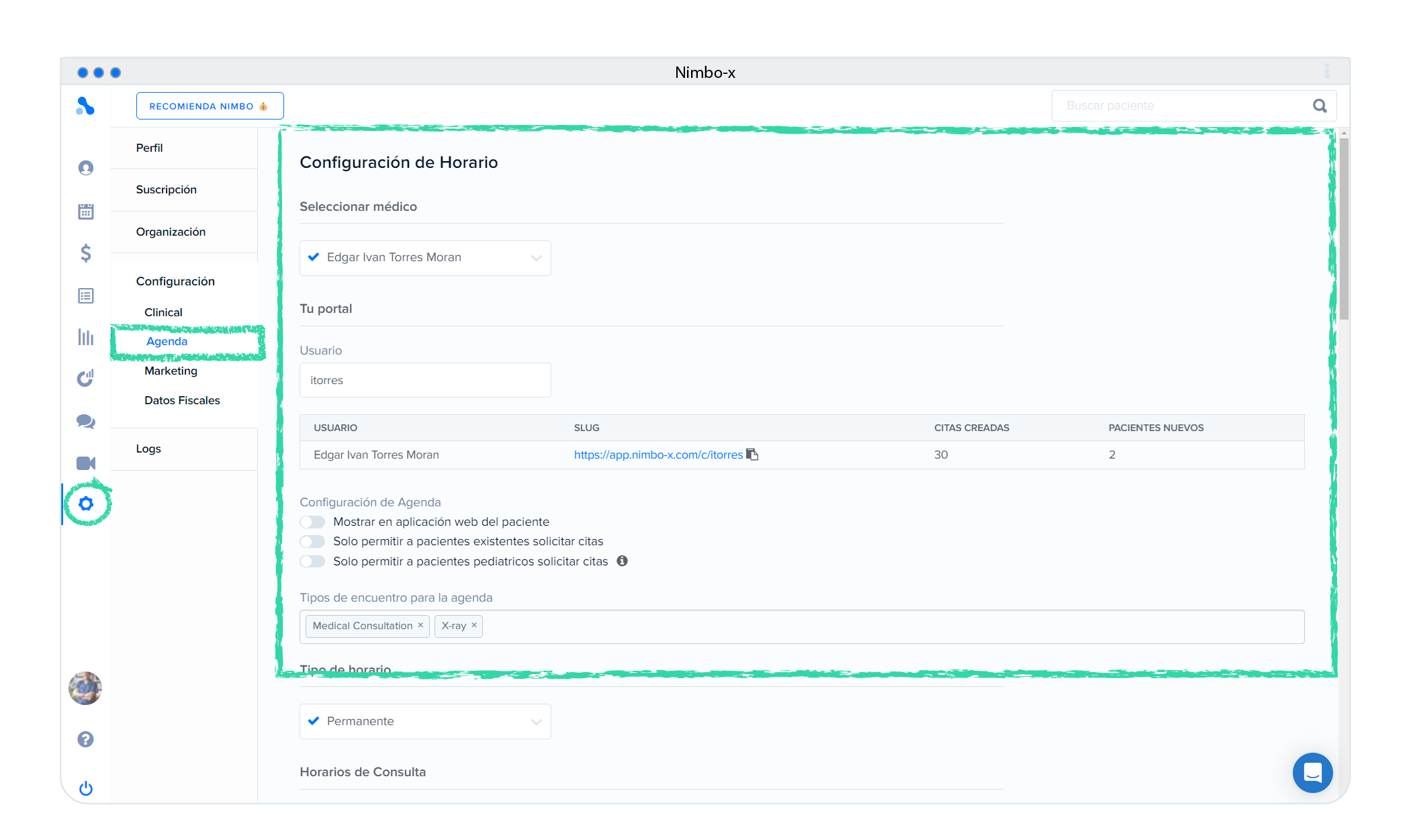Open the Suscripción menu item
This screenshot has height=840, width=1411.
[x=166, y=189]
